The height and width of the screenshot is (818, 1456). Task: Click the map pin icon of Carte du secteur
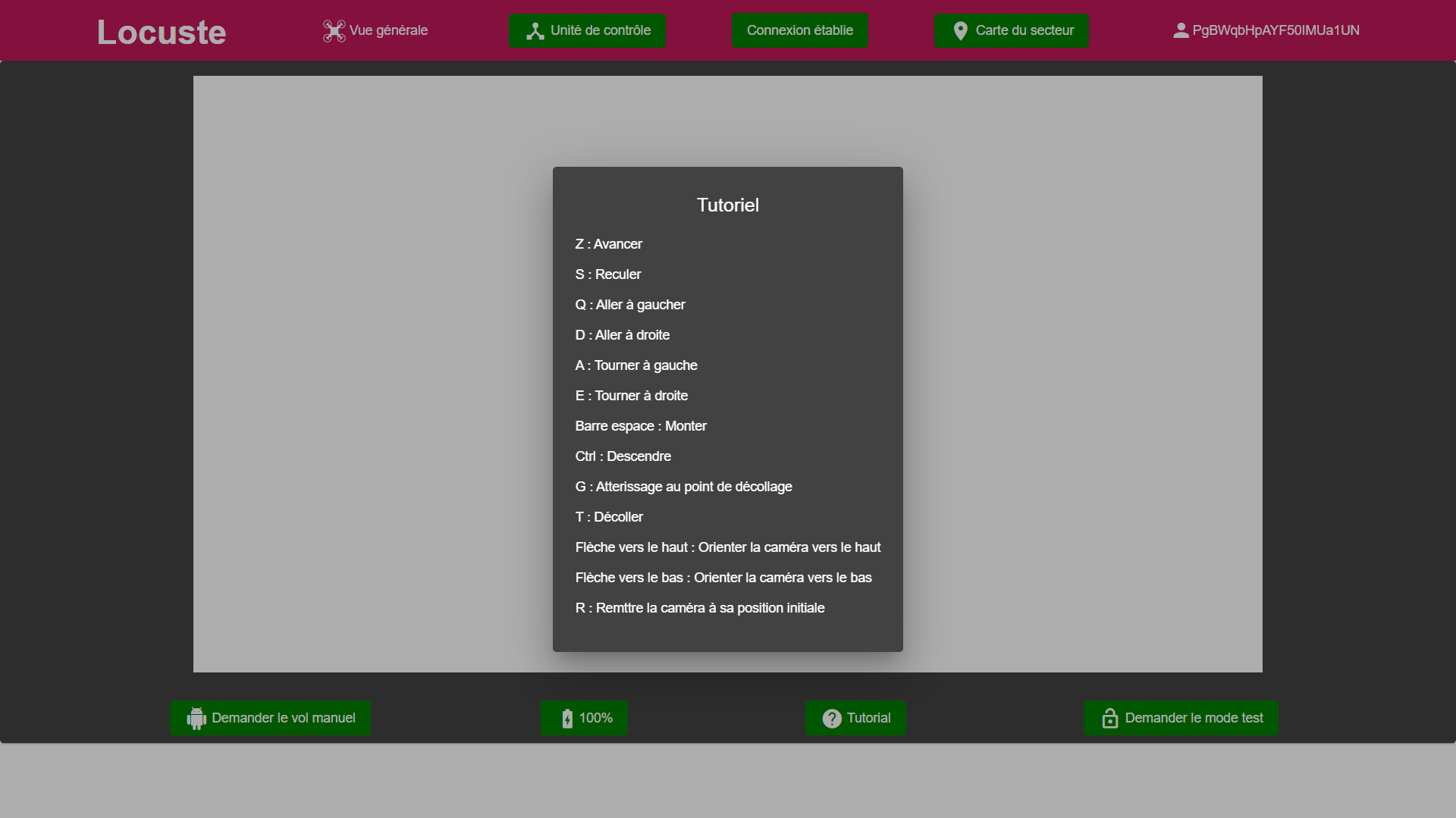pyautogui.click(x=960, y=31)
